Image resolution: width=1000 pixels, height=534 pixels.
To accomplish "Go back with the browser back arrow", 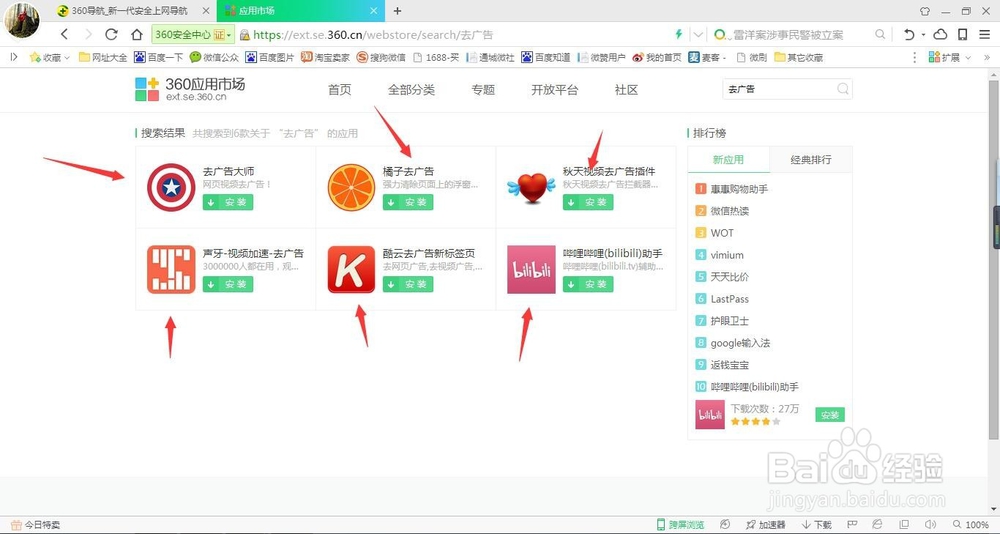I will (64, 34).
